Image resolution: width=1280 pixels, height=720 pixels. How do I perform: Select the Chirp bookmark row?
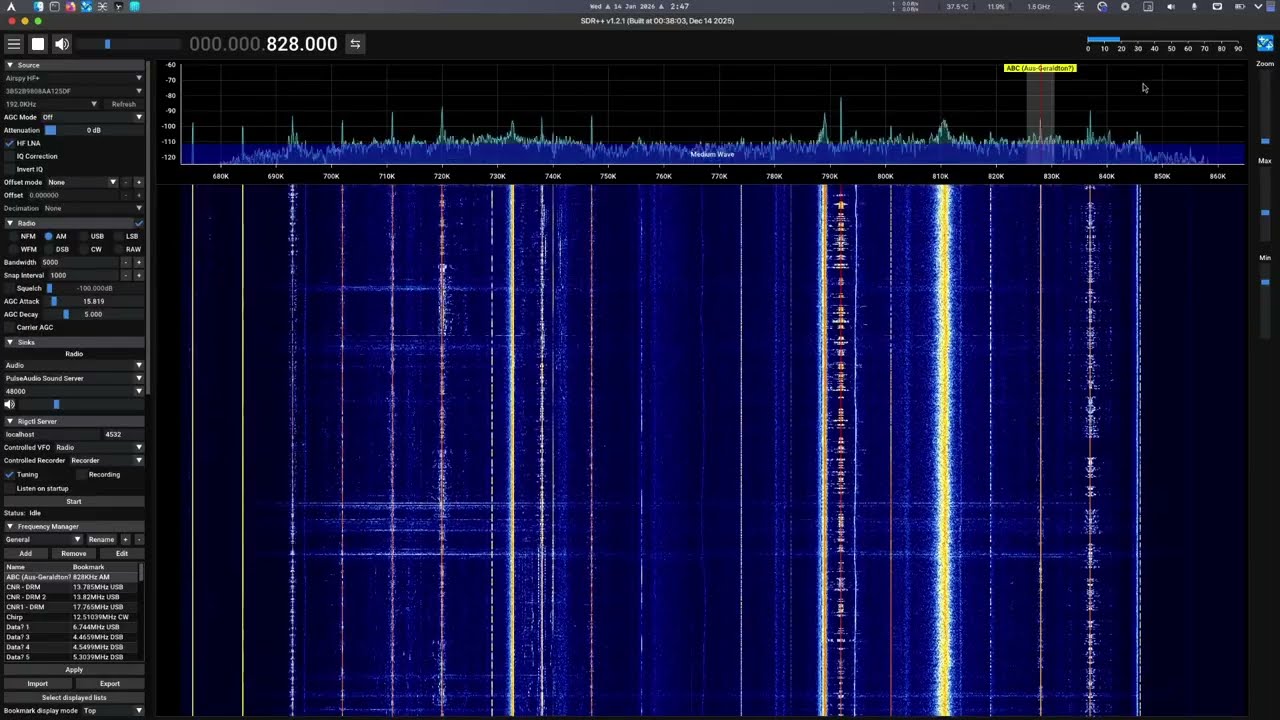click(72, 617)
